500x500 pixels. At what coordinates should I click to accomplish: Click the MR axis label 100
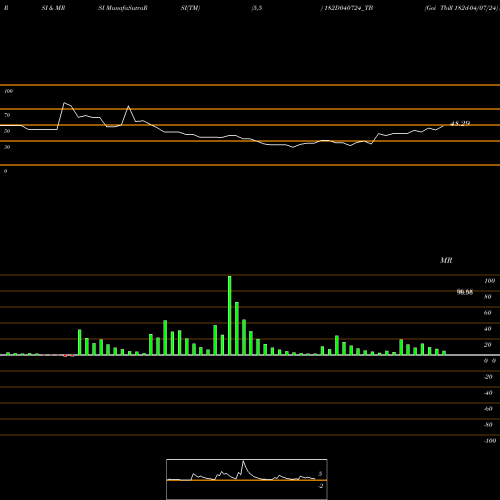click(489, 281)
